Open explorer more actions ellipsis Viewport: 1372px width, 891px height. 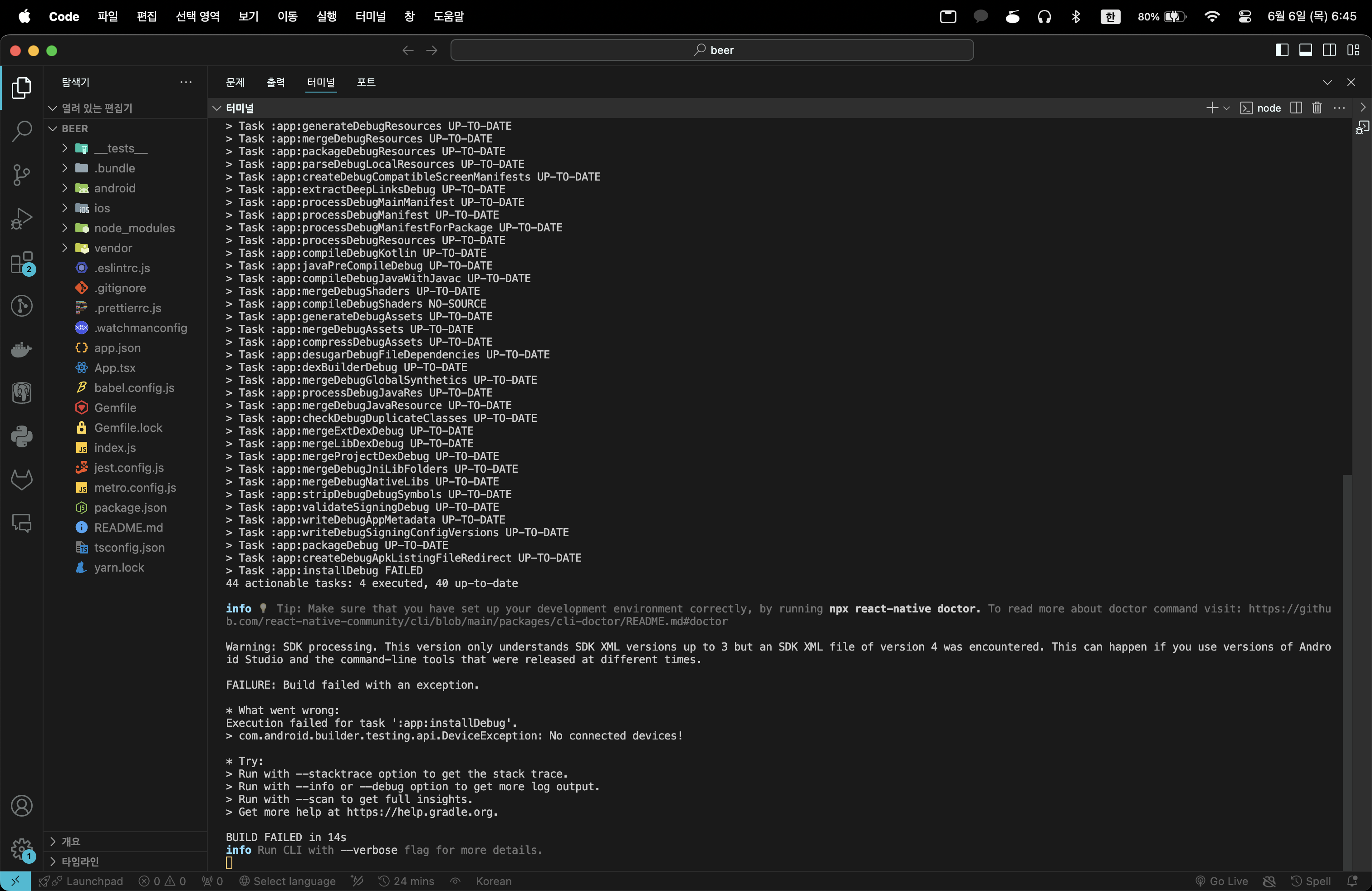tap(186, 82)
